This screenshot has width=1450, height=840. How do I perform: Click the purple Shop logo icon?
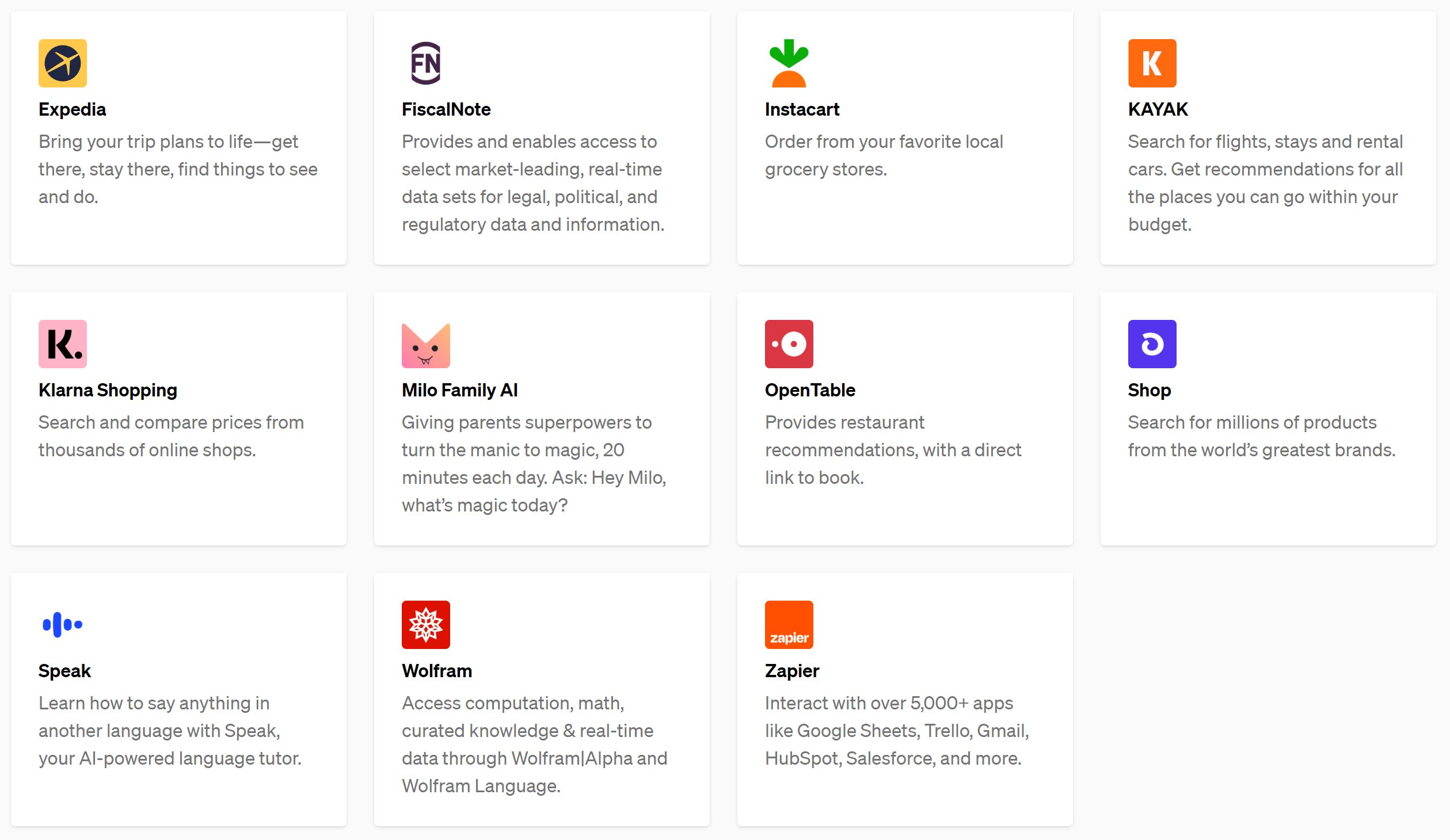(x=1152, y=344)
